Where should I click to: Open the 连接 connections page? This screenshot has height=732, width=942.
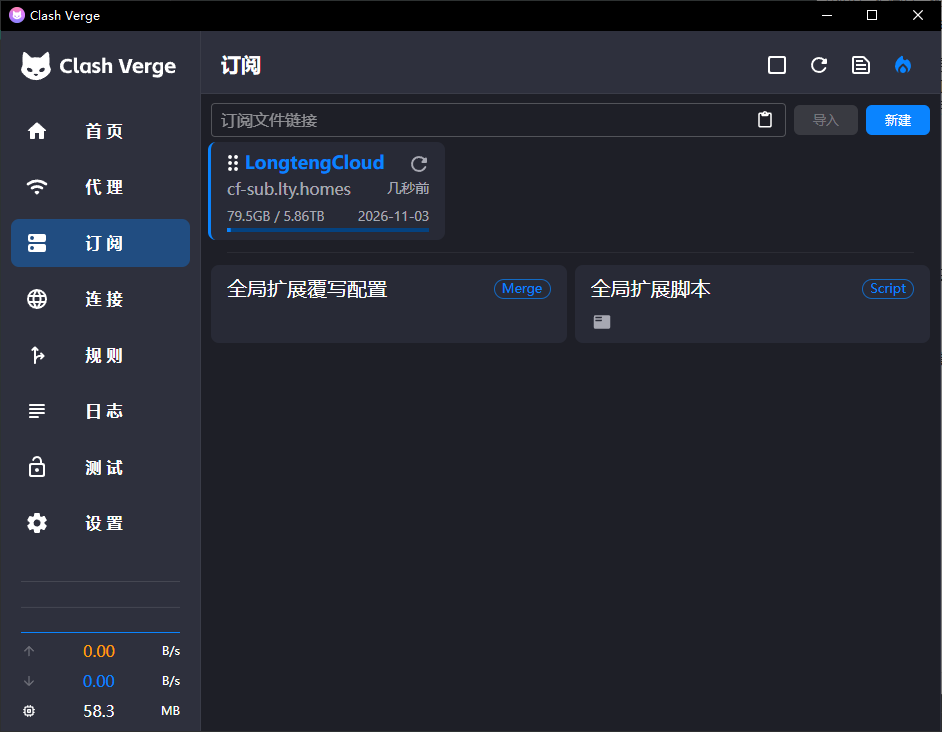click(100, 299)
